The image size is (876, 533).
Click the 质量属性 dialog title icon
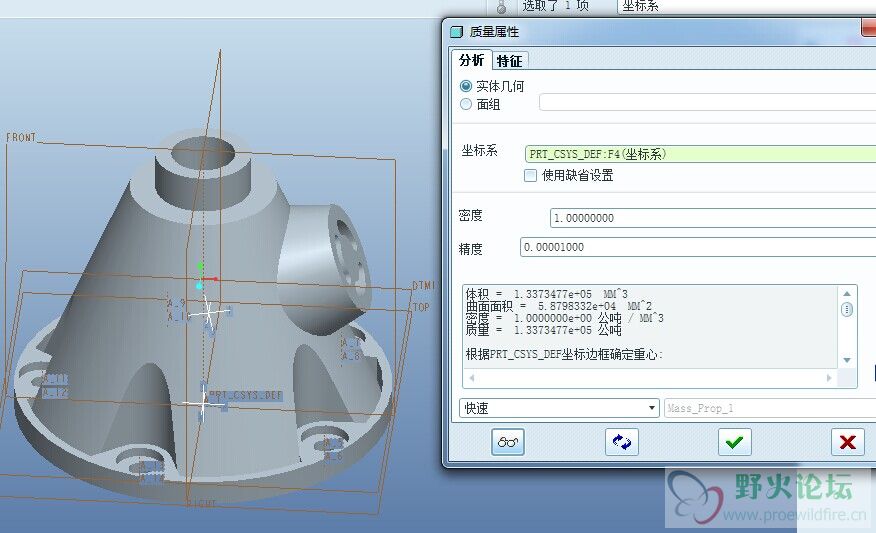(x=456, y=32)
